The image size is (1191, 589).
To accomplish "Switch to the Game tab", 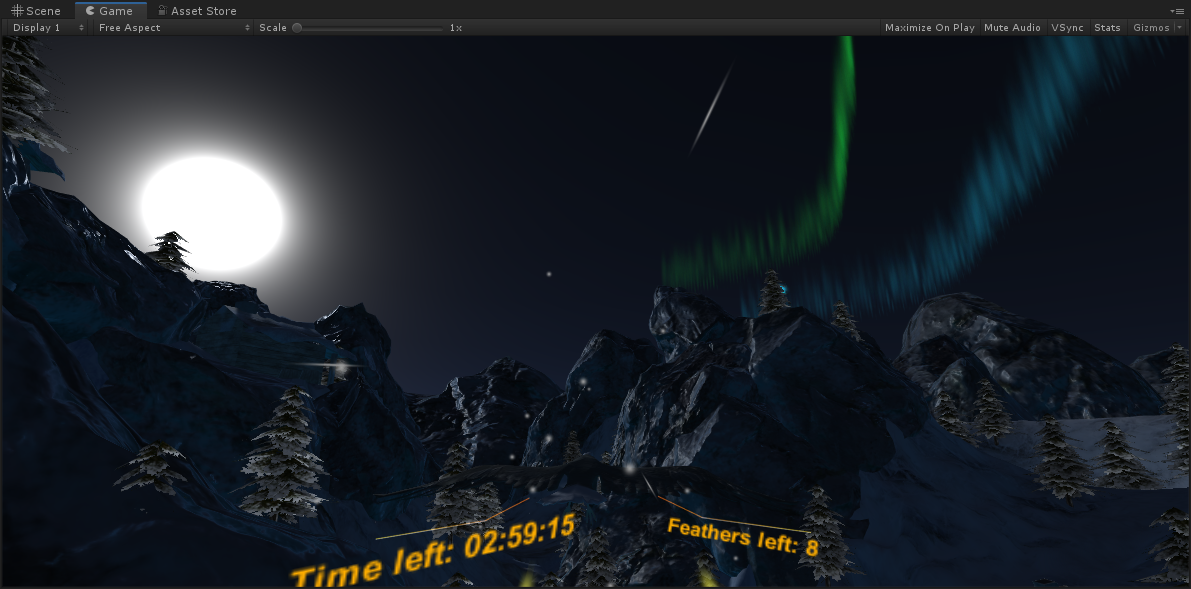I will 110,11.
